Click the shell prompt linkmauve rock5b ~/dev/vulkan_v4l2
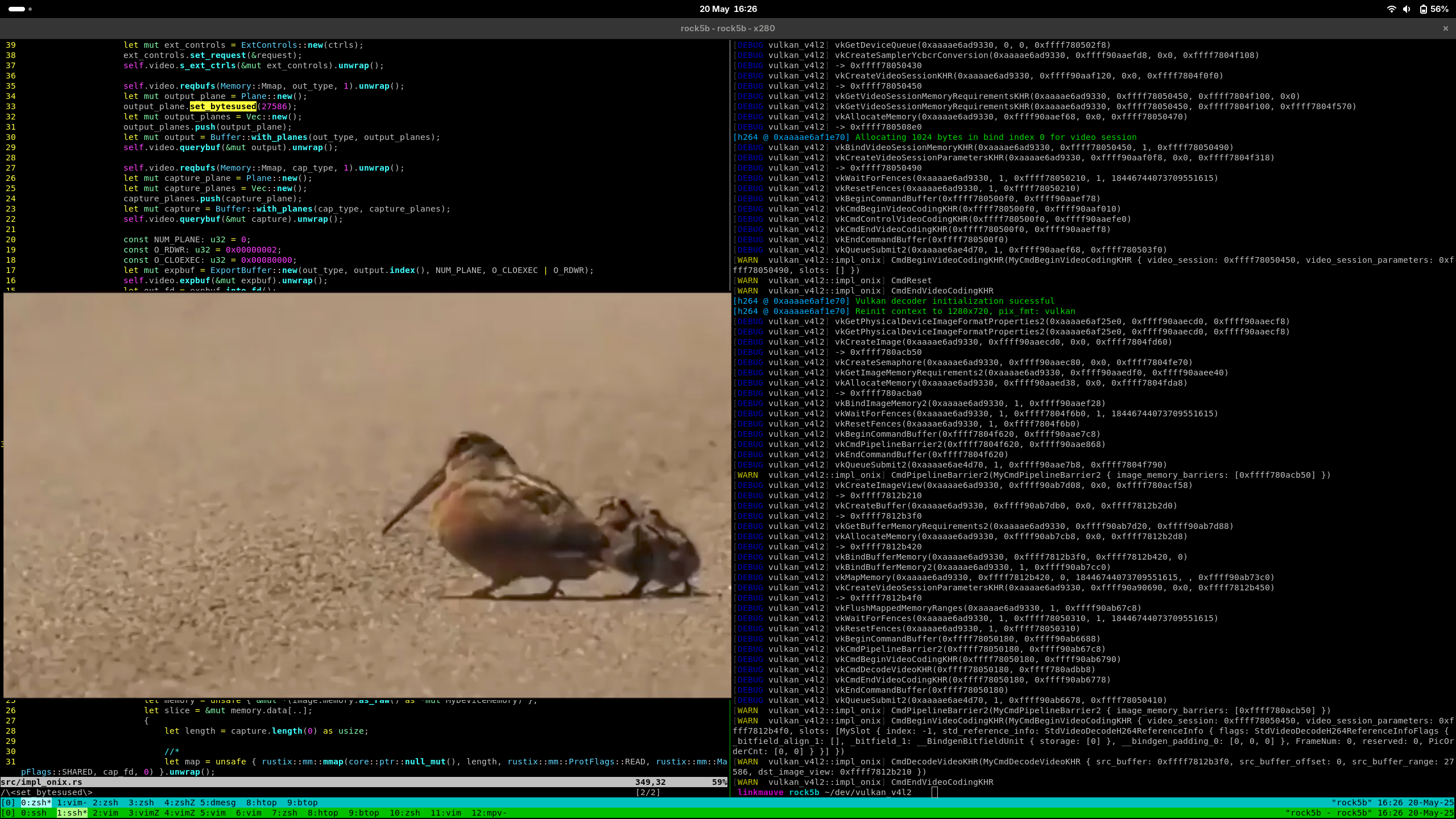The height and width of the screenshot is (819, 1456). (x=824, y=792)
